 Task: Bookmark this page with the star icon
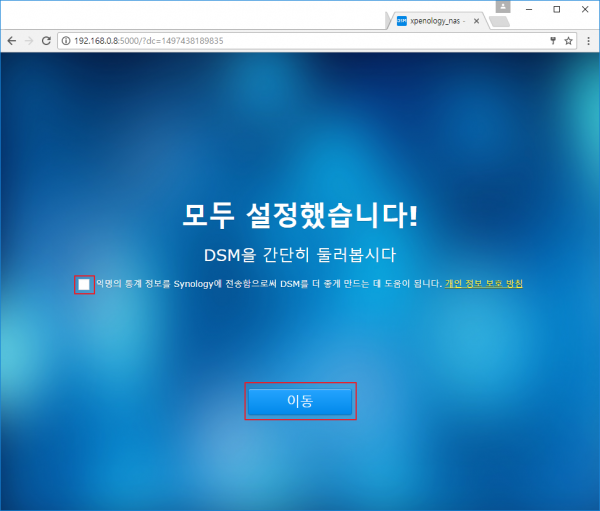568,41
